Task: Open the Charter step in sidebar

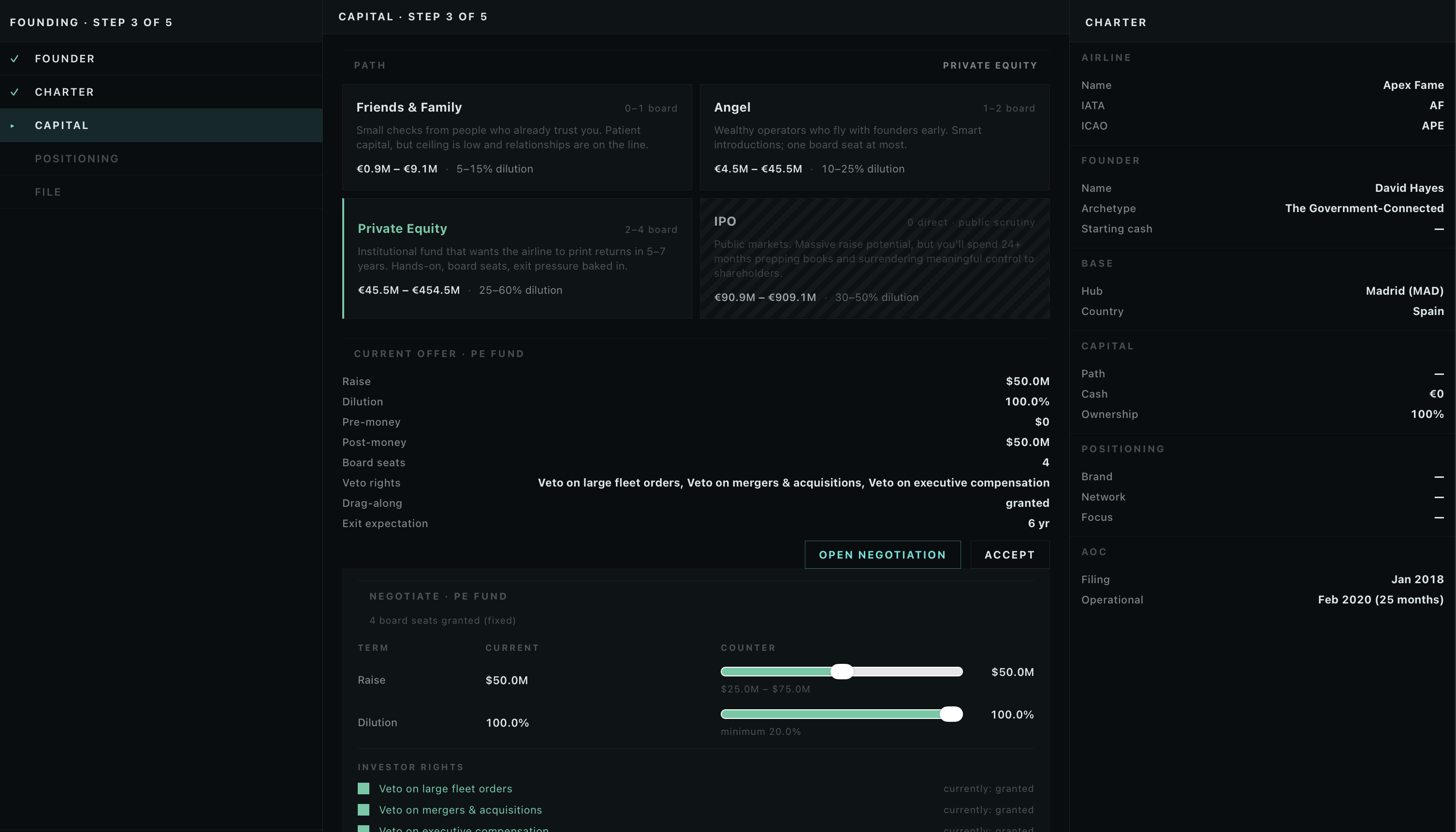Action: coord(161,92)
